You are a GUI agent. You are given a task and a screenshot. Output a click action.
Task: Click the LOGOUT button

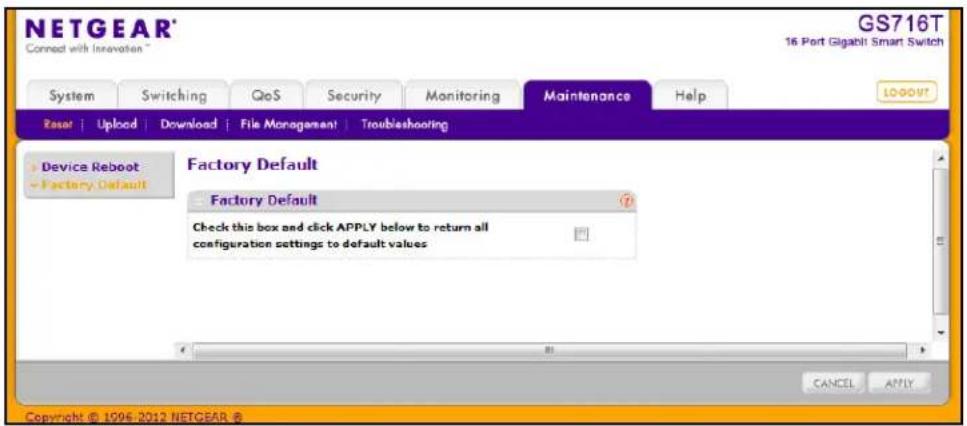click(x=907, y=92)
